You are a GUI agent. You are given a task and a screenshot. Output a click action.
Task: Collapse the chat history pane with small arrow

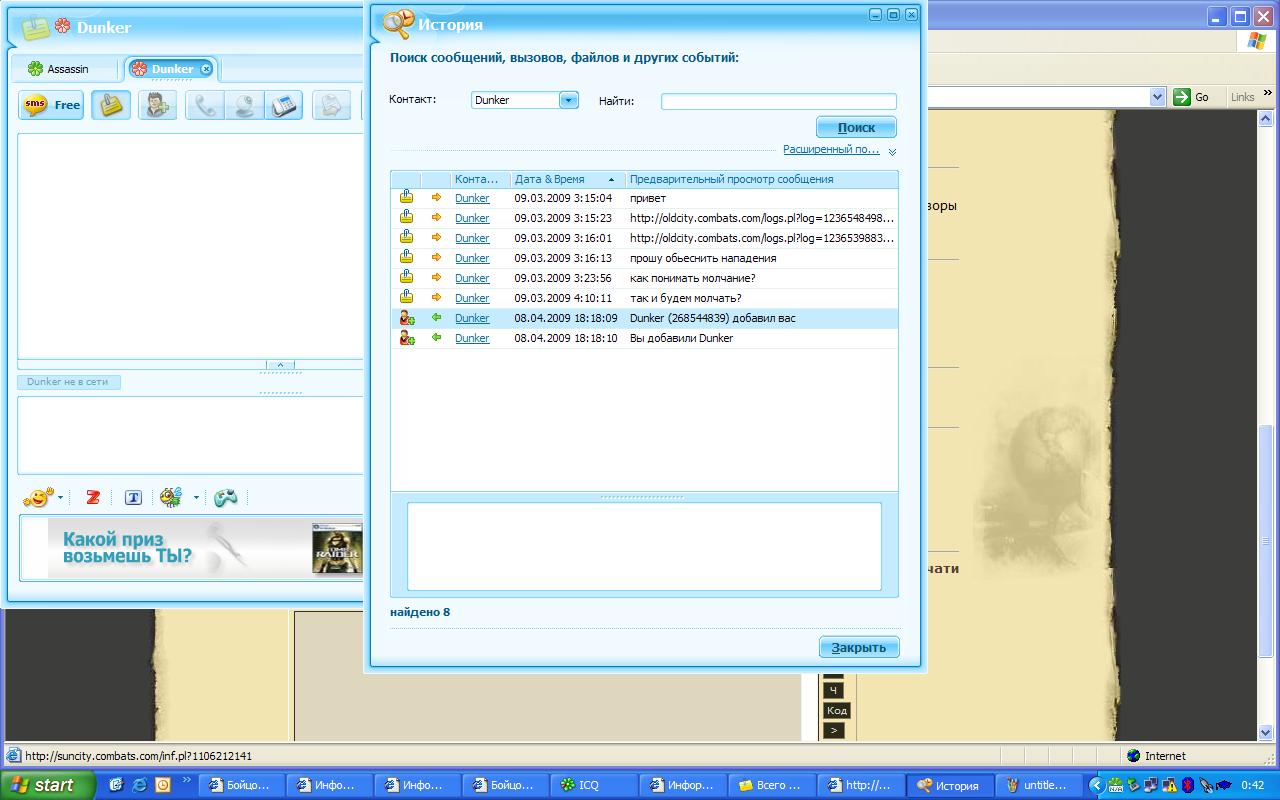click(280, 365)
